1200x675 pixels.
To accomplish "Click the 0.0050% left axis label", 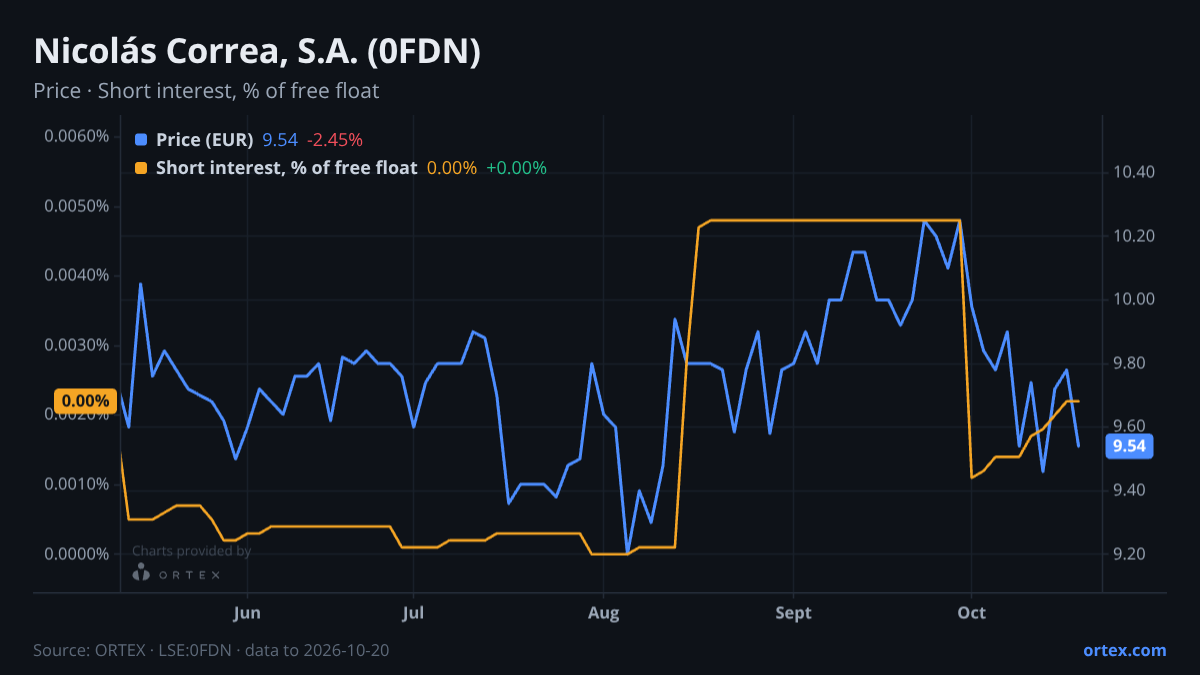I will (x=77, y=206).
